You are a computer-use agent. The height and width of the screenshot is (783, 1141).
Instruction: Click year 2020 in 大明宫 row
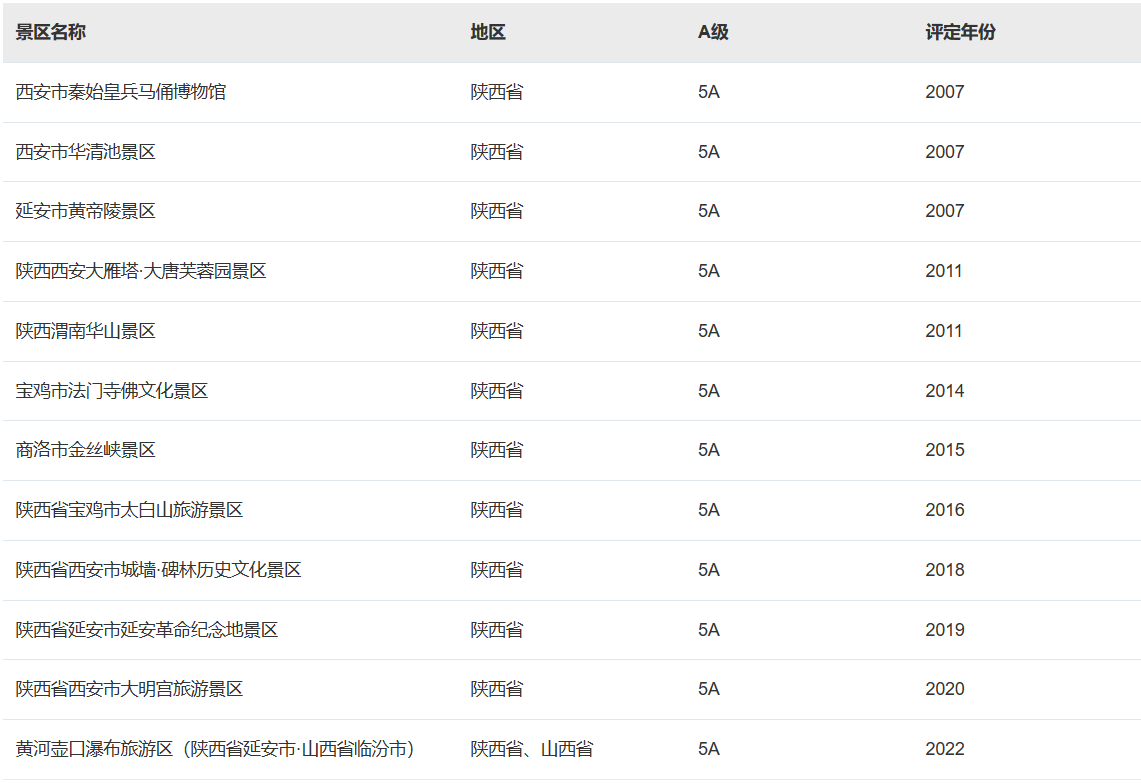[945, 688]
